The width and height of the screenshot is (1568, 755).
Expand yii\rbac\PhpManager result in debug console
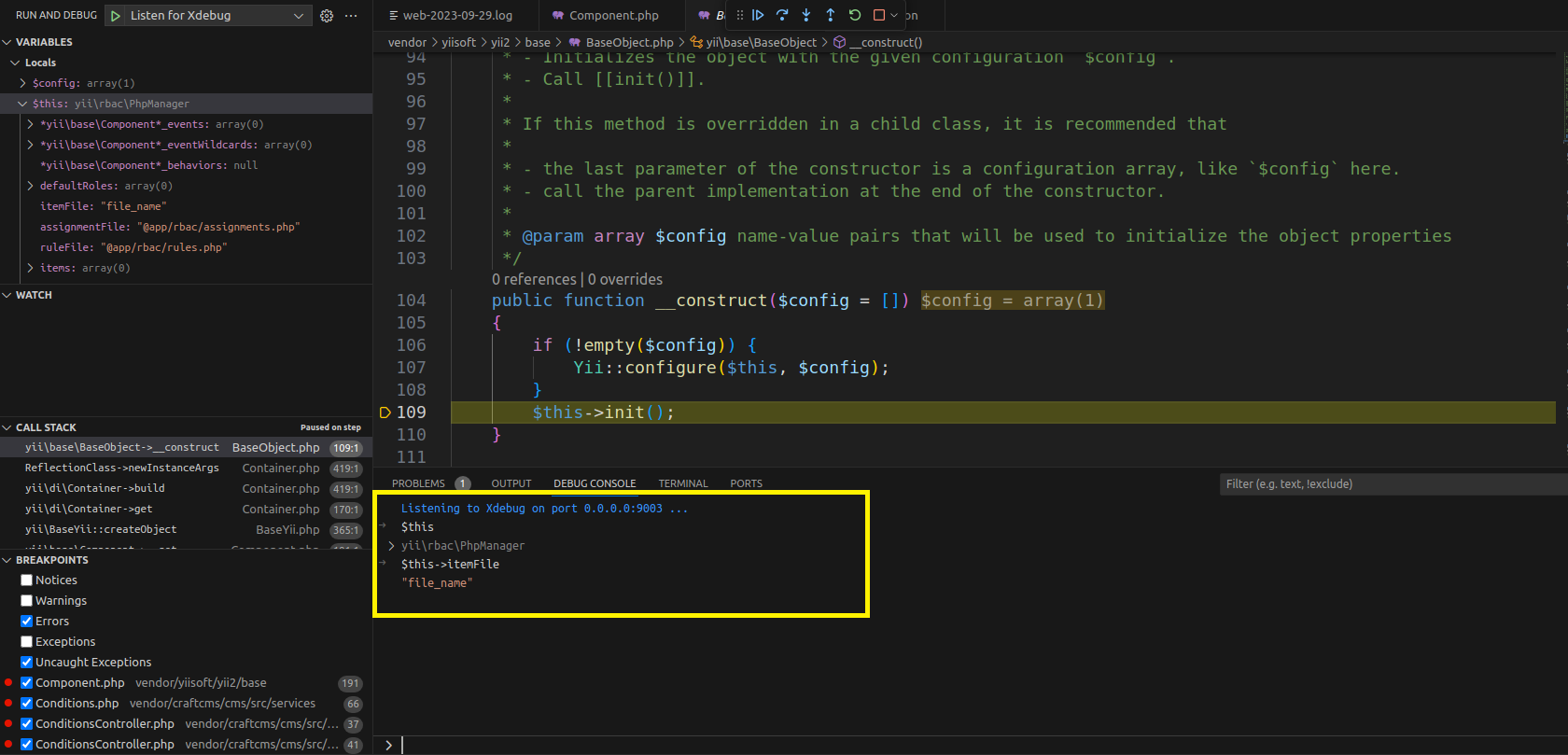(391, 546)
